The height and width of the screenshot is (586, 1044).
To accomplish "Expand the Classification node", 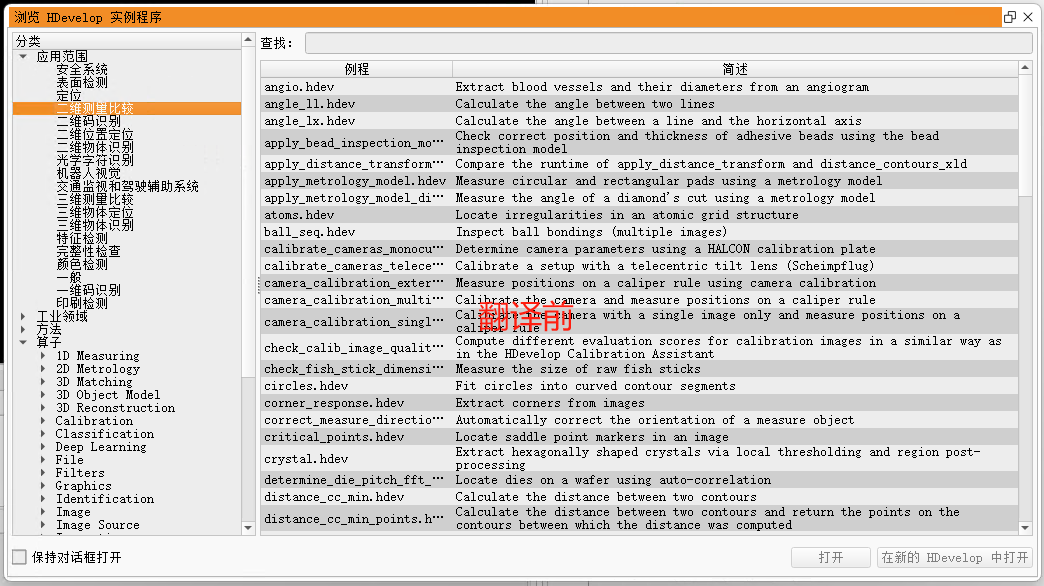I will [43, 434].
